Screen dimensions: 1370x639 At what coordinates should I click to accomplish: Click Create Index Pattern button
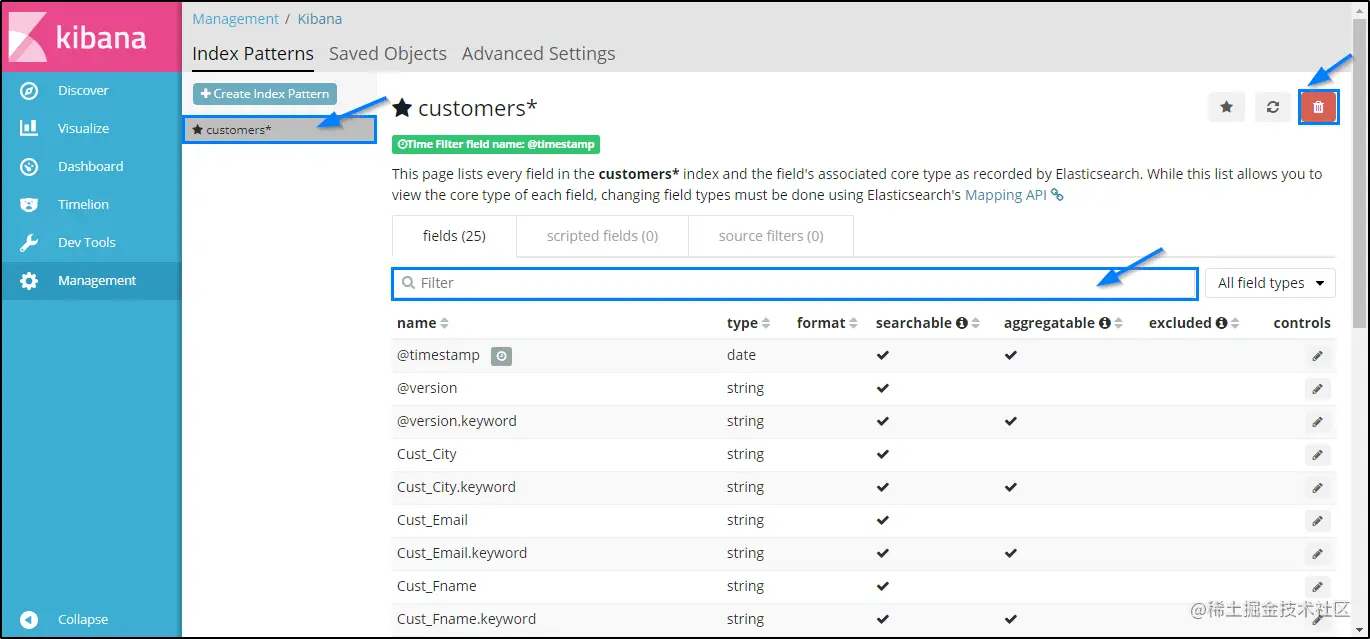coord(265,94)
